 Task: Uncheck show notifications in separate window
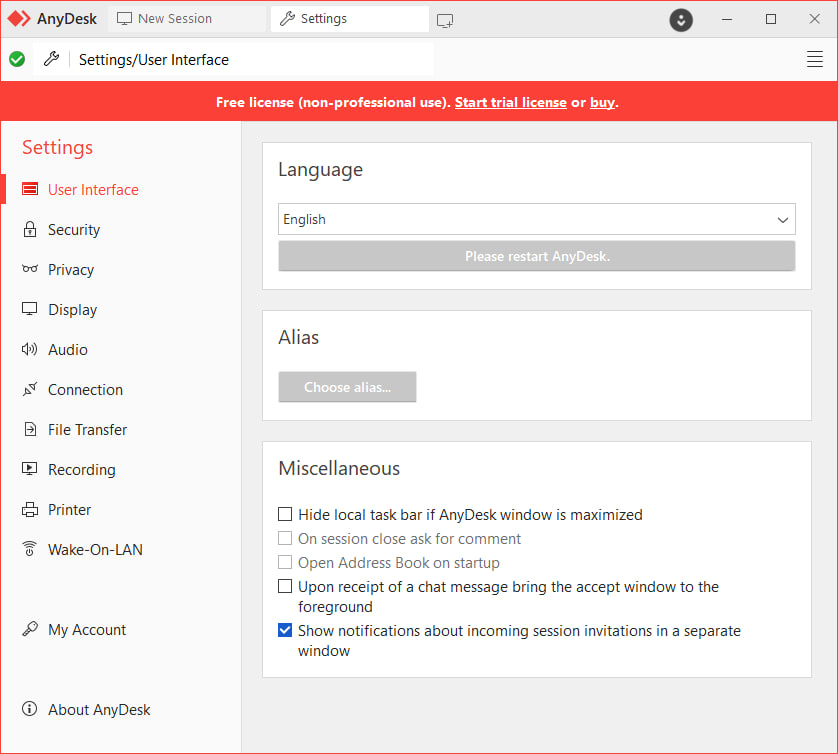pyautogui.click(x=286, y=631)
